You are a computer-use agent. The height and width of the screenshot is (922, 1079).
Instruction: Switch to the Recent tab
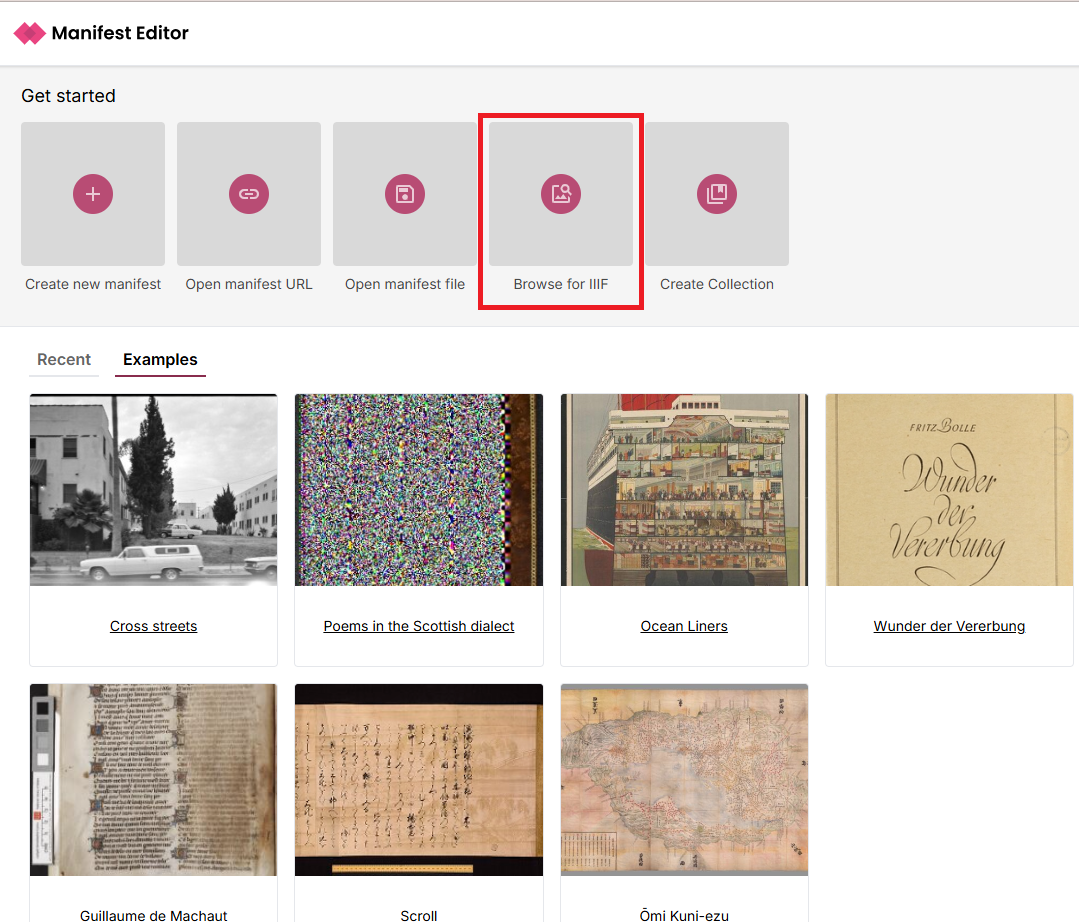click(64, 360)
